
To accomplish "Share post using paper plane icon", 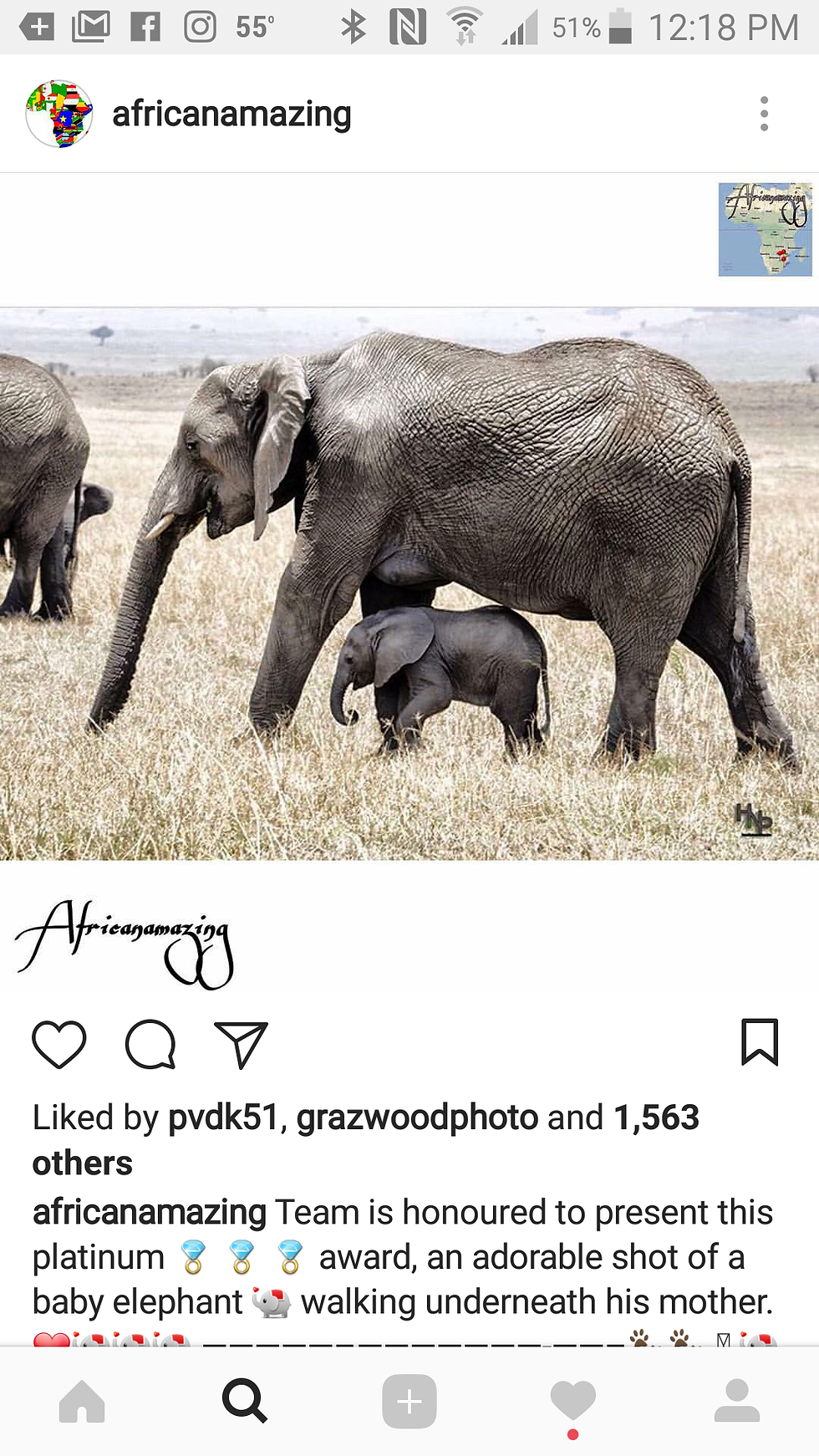I will [x=242, y=1044].
